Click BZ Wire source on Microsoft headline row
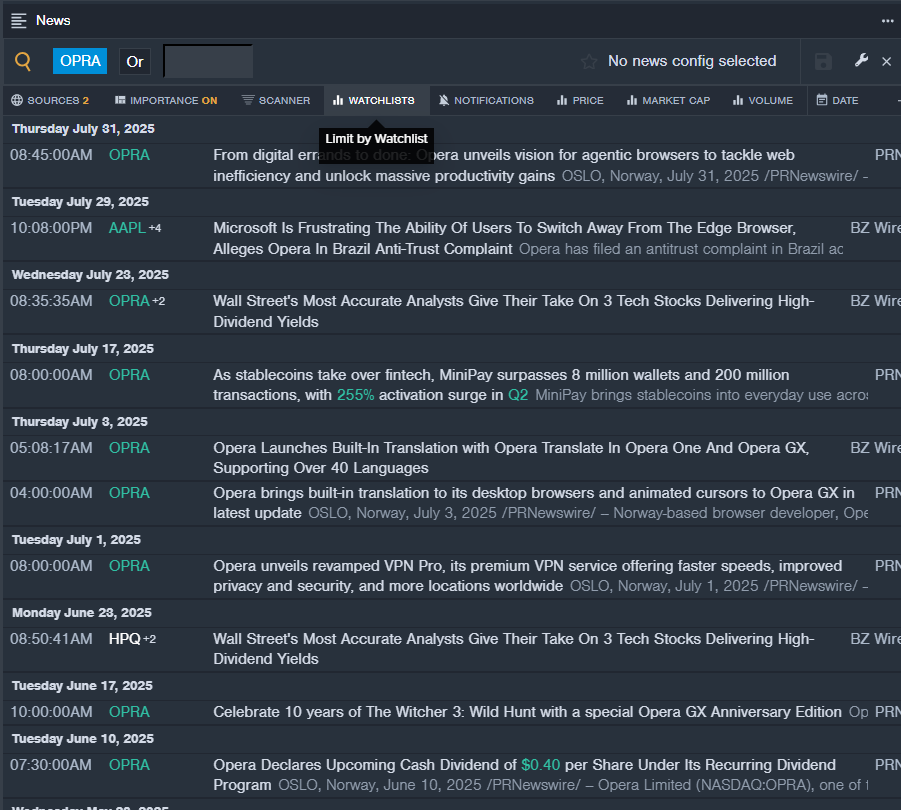Image resolution: width=901 pixels, height=810 pixels. (x=875, y=228)
